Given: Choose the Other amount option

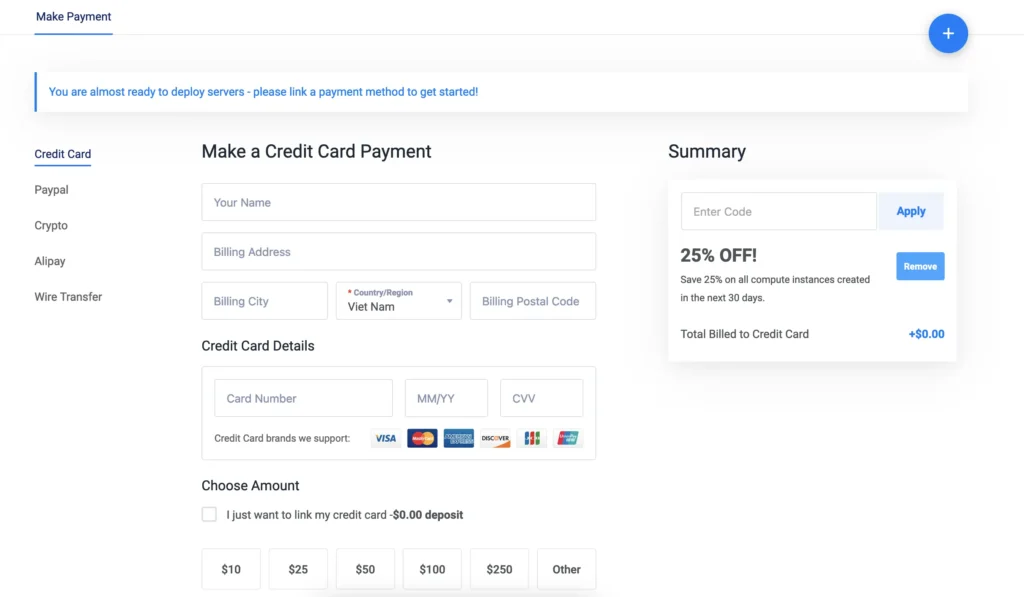Looking at the screenshot, I should pyautogui.click(x=566, y=570).
